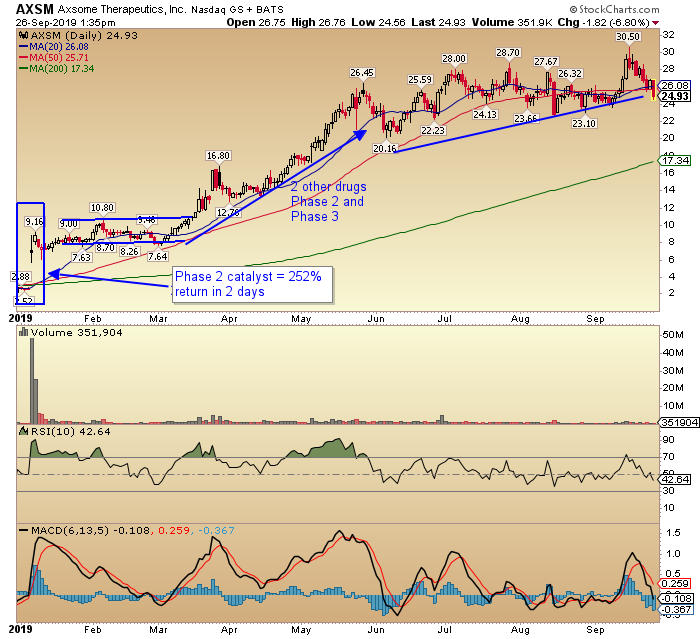Click the MA(20) 26.08 legend text
This screenshot has width=700, height=639.
pyautogui.click(x=59, y=46)
